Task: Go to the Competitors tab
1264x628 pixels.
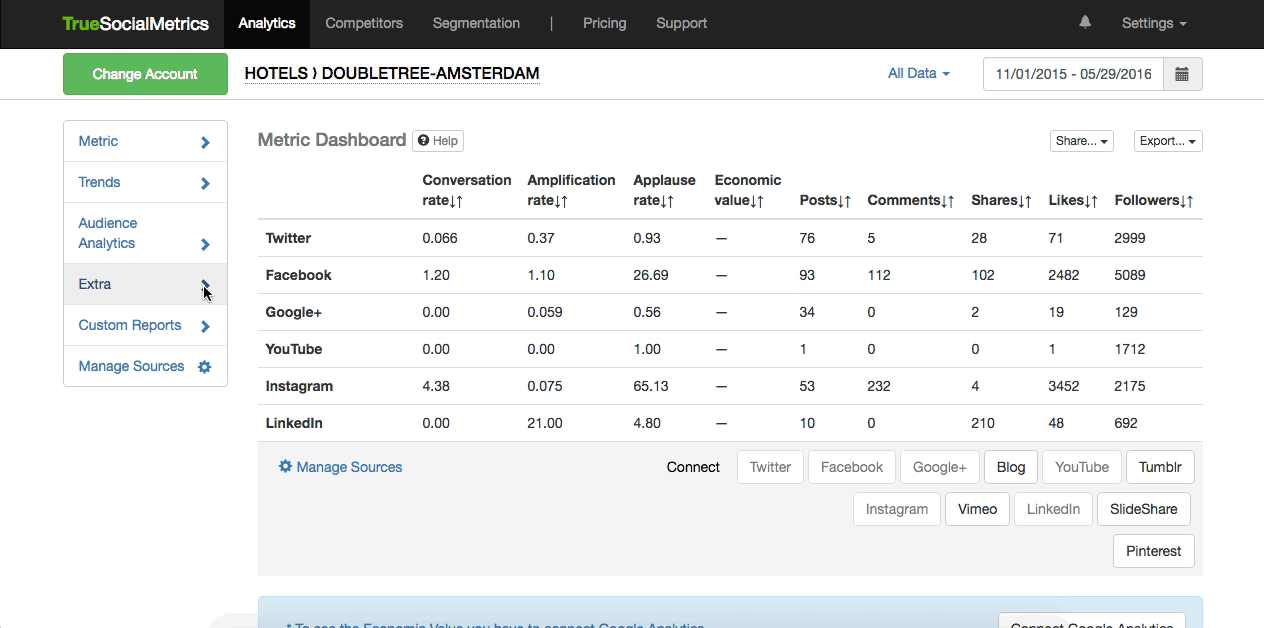Action: 364,23
